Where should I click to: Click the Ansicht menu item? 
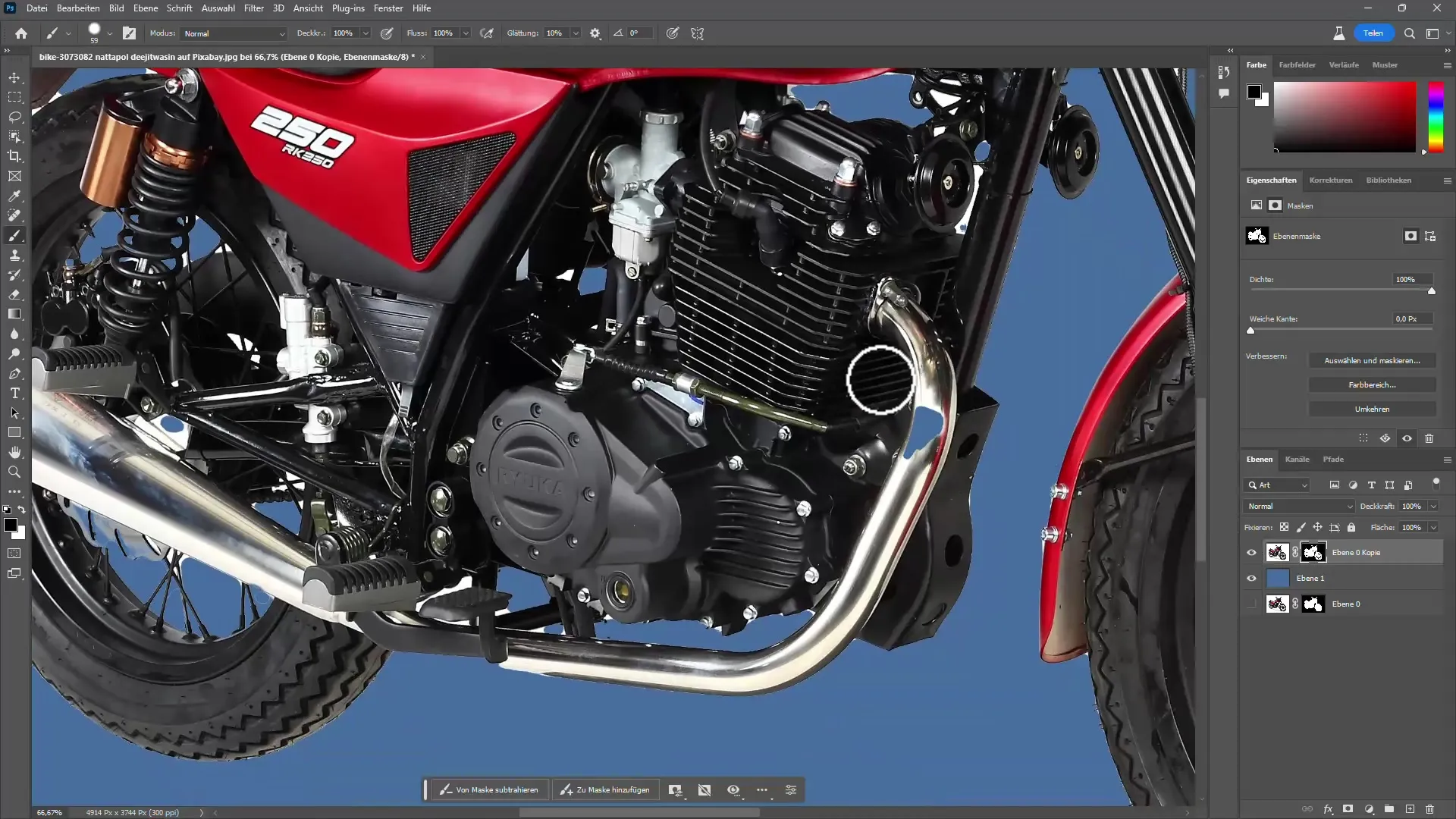tap(307, 8)
